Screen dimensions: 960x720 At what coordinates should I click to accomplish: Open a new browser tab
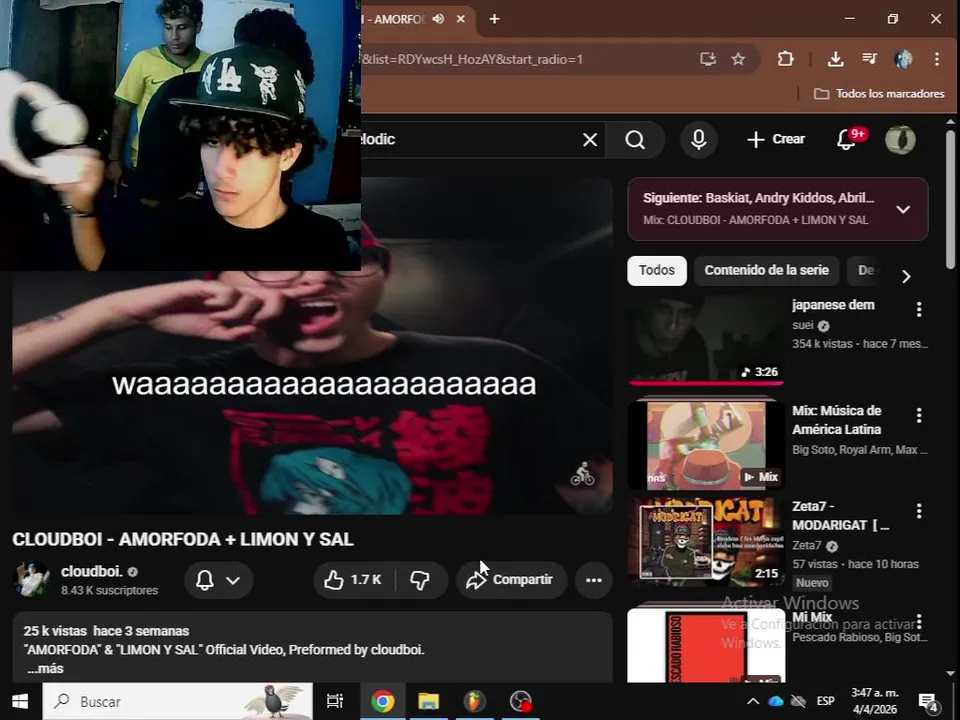pos(494,19)
